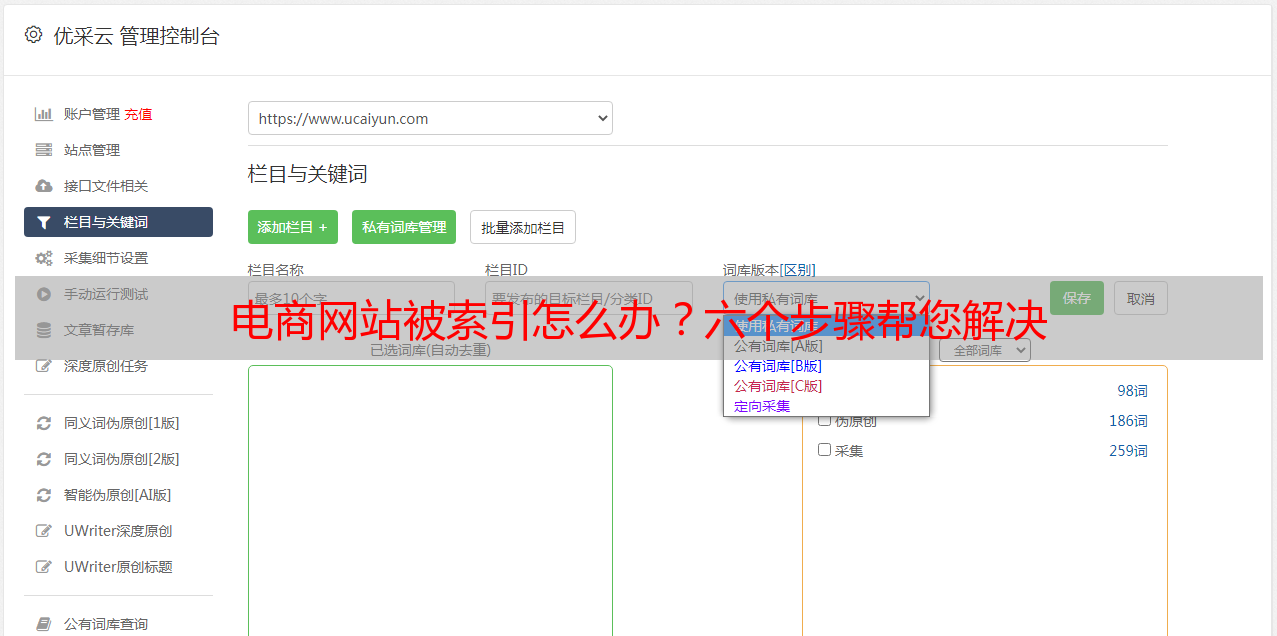This screenshot has height=636, width=1277.
Task: Select the 同义词伪原创[1版] refresh icon
Action: pos(44,423)
